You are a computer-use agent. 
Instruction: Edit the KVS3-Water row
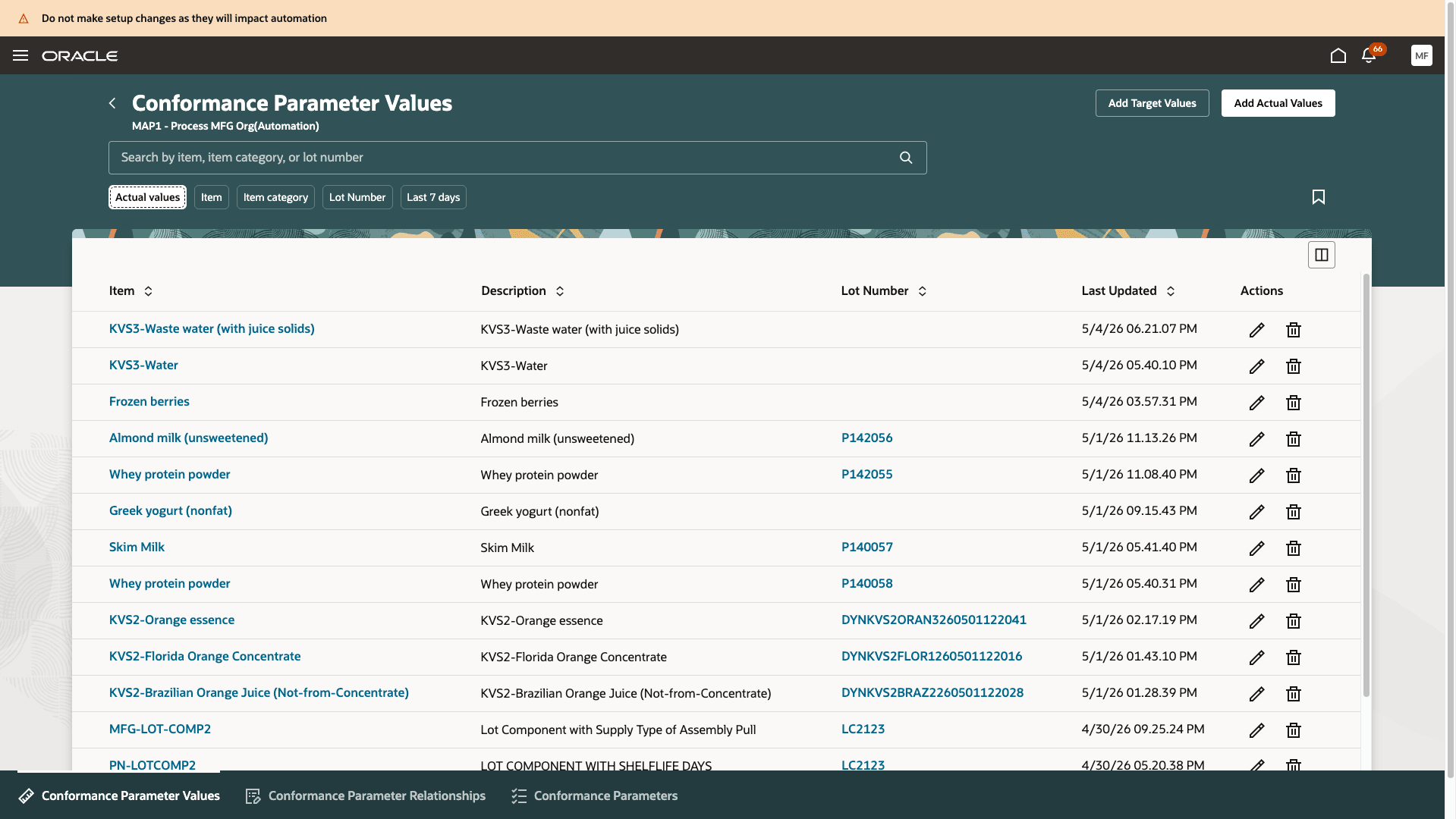tap(1257, 366)
